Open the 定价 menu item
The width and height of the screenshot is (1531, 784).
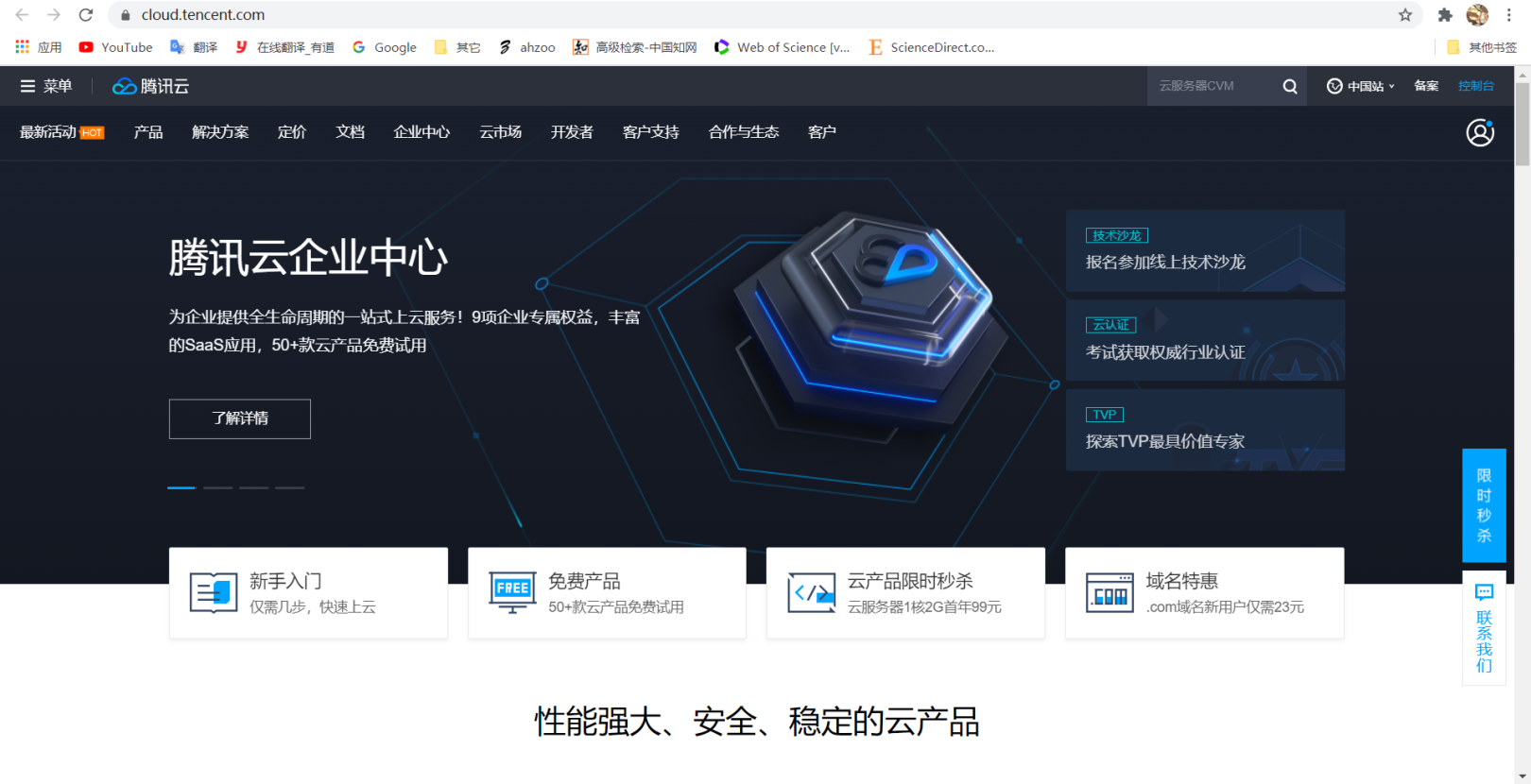292,132
